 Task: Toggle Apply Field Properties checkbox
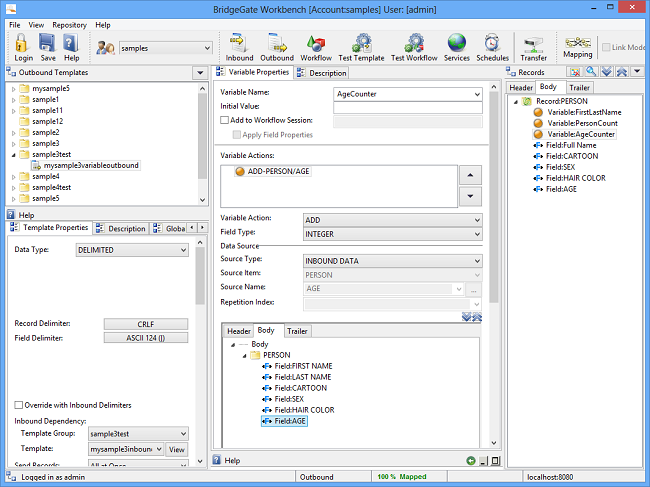237,135
